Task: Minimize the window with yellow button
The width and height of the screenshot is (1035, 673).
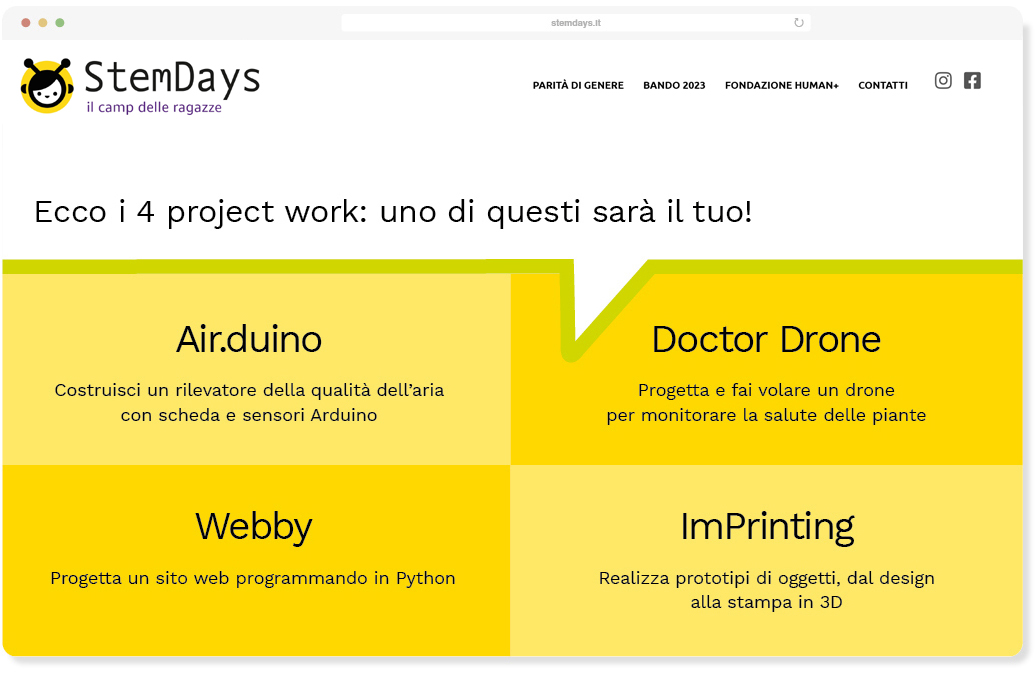Action: 43,22
